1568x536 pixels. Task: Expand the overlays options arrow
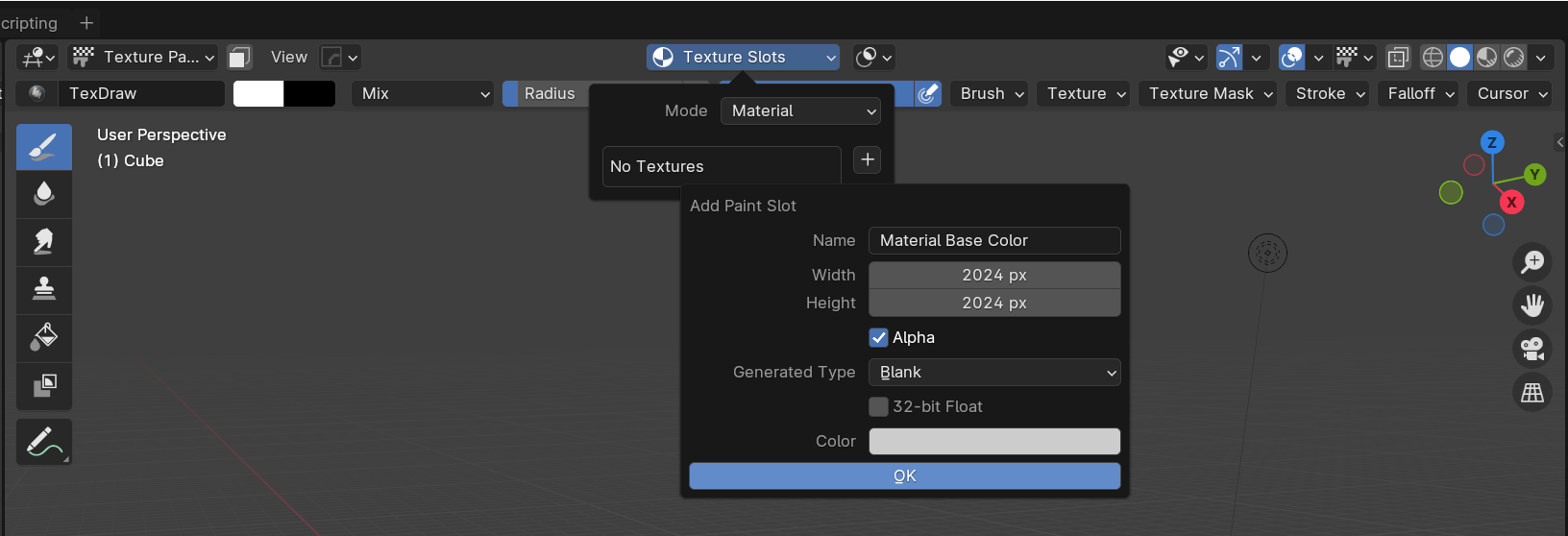coord(1318,58)
